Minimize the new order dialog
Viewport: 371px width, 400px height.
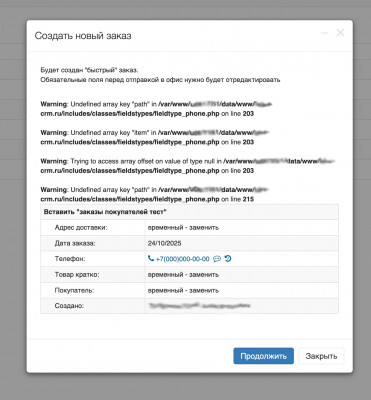(x=324, y=33)
